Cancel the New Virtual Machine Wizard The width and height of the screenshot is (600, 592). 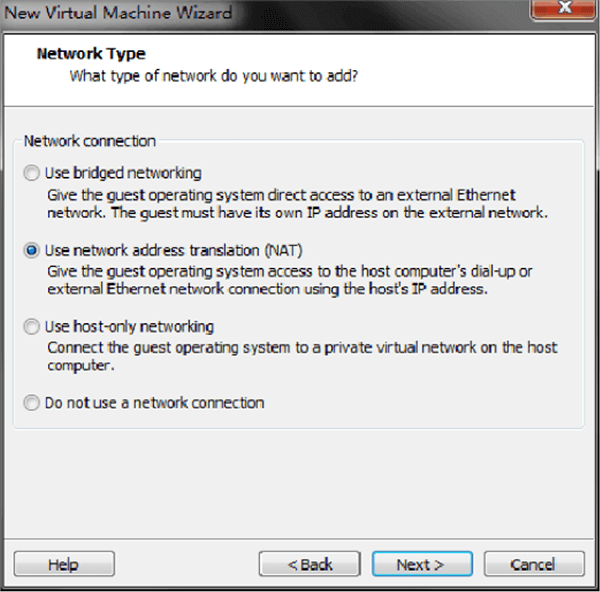click(533, 565)
